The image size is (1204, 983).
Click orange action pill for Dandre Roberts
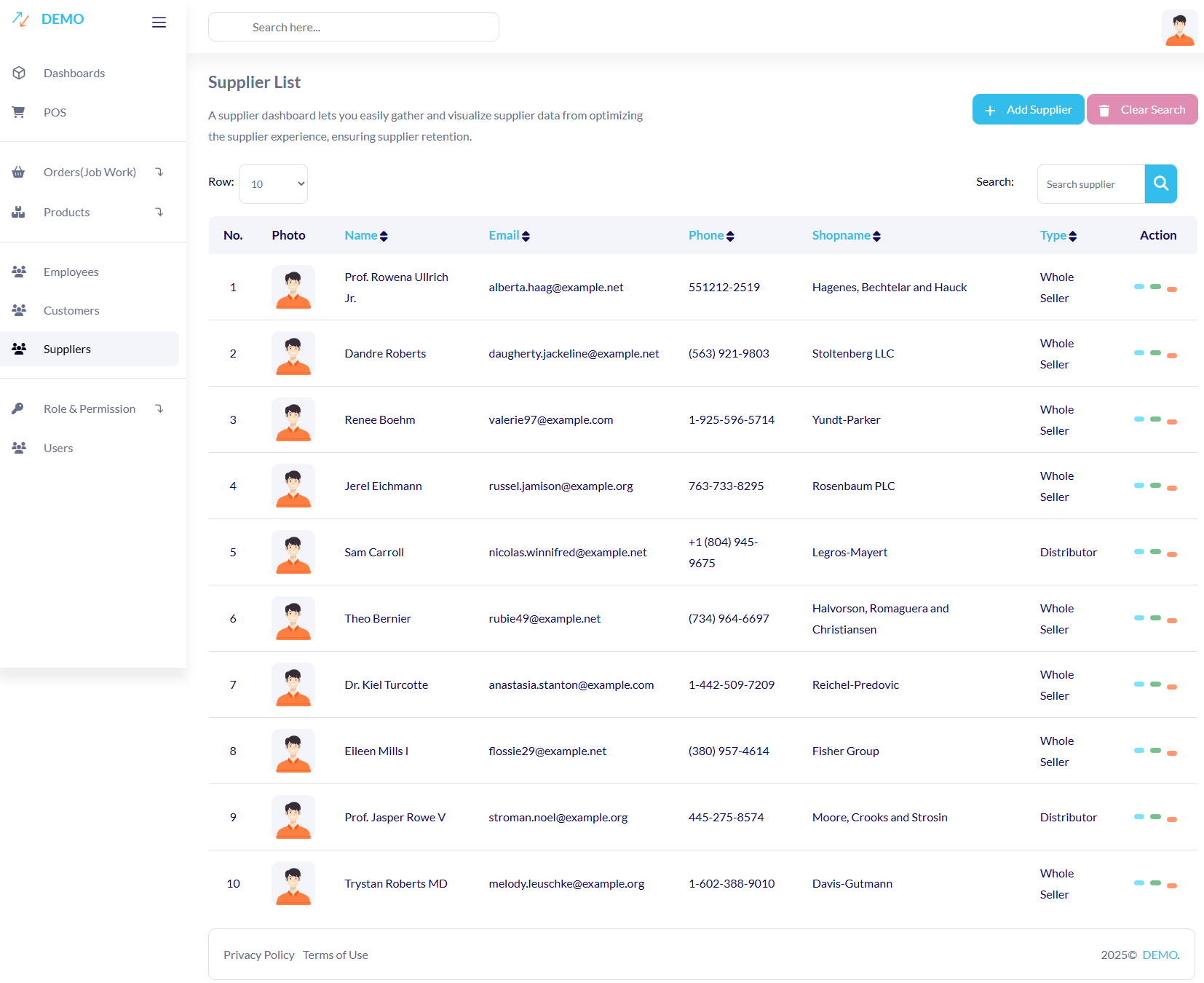[x=1171, y=355]
